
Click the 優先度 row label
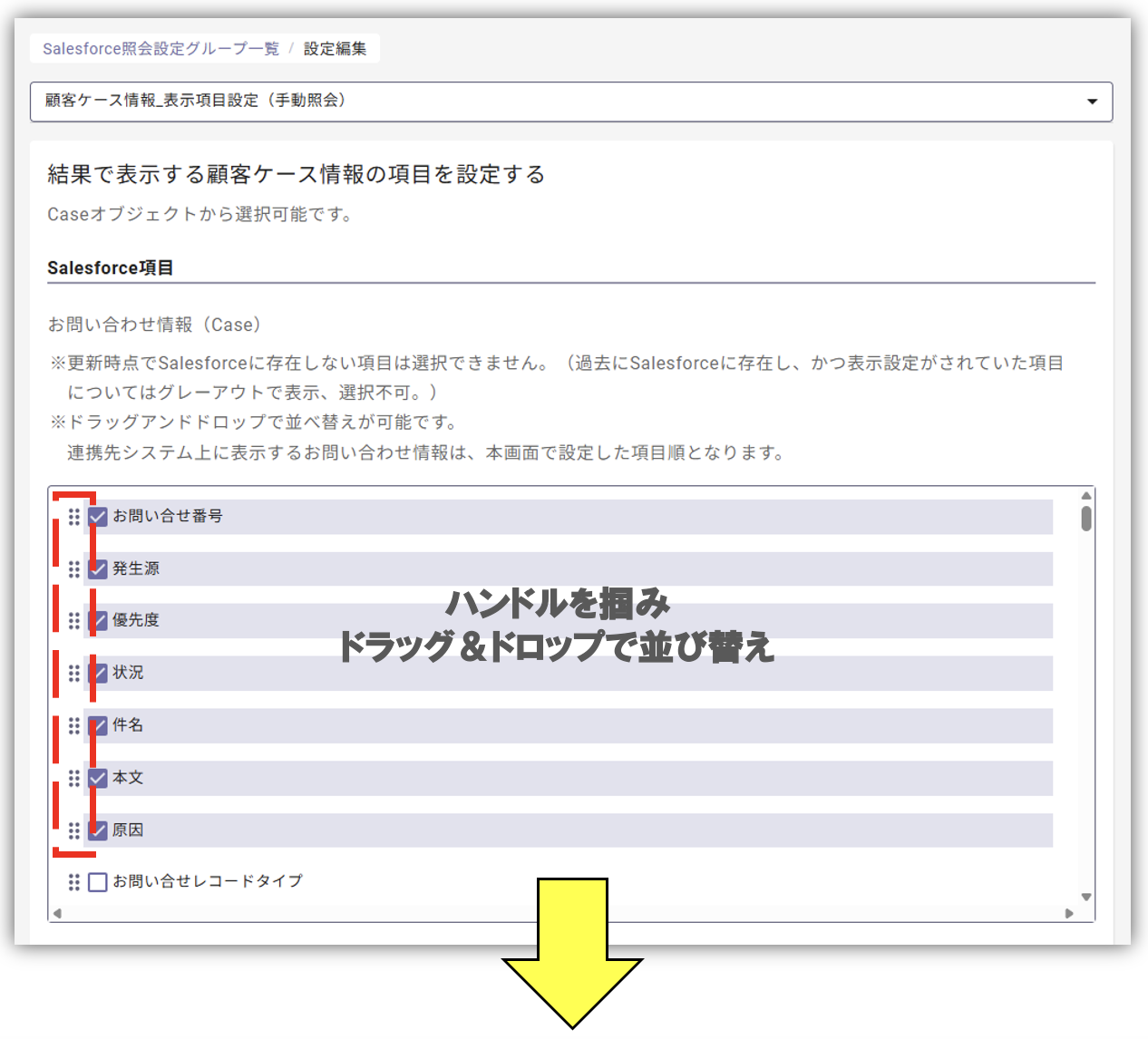(x=136, y=620)
